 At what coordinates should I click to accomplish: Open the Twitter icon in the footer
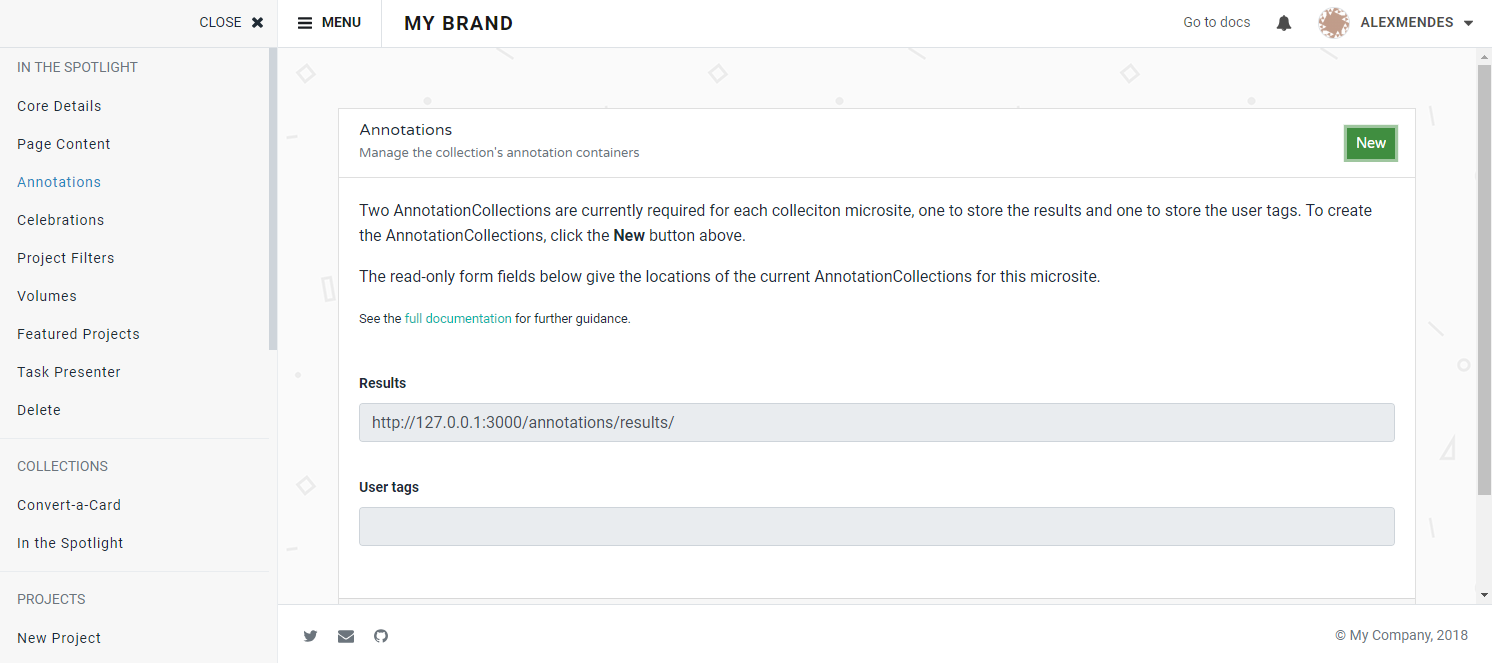(310, 636)
